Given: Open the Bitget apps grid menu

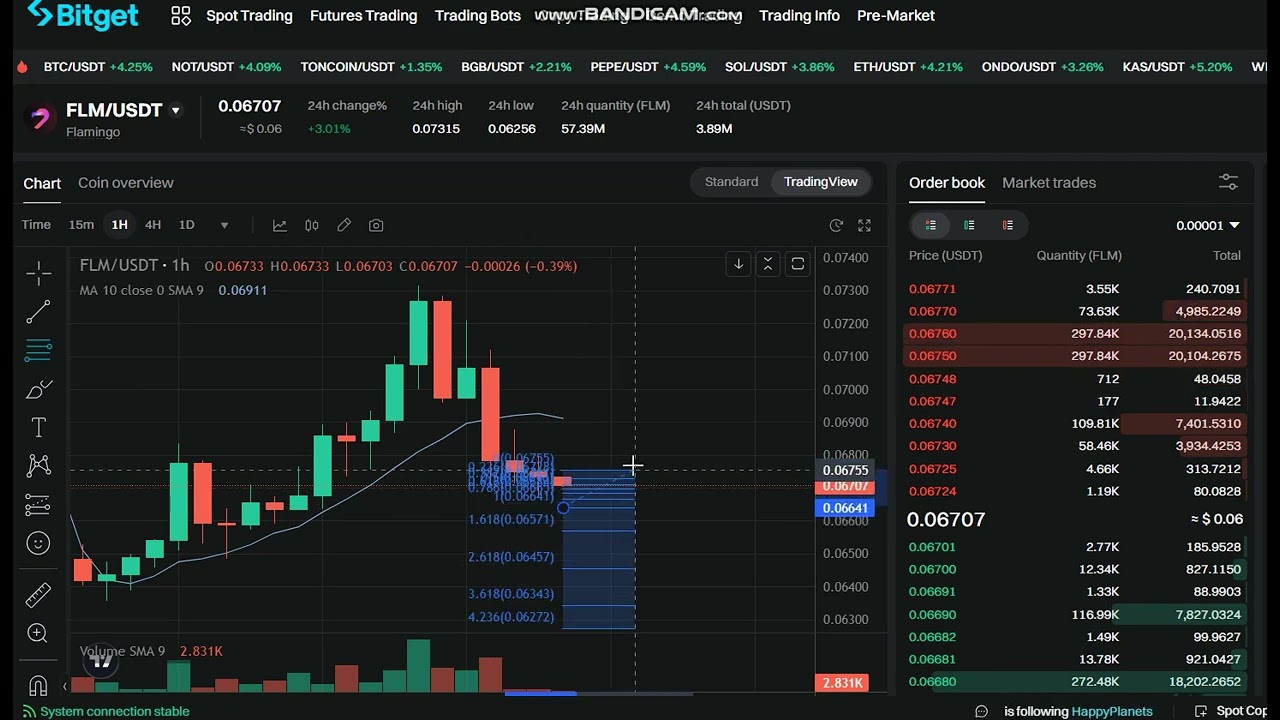Looking at the screenshot, I should click(x=181, y=16).
